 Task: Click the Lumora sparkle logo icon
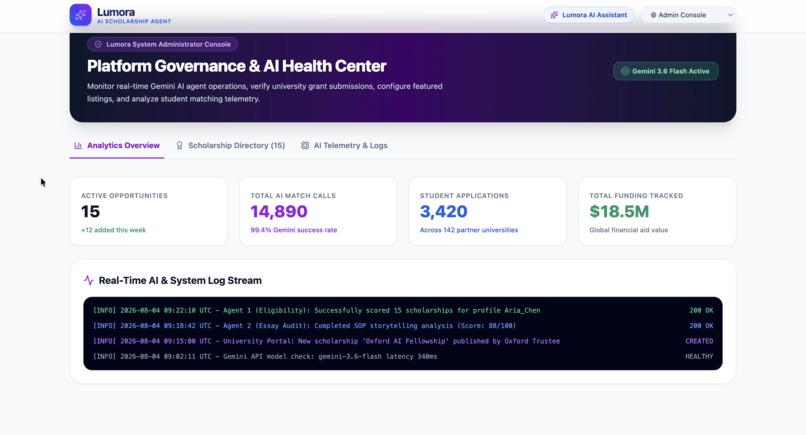click(80, 15)
